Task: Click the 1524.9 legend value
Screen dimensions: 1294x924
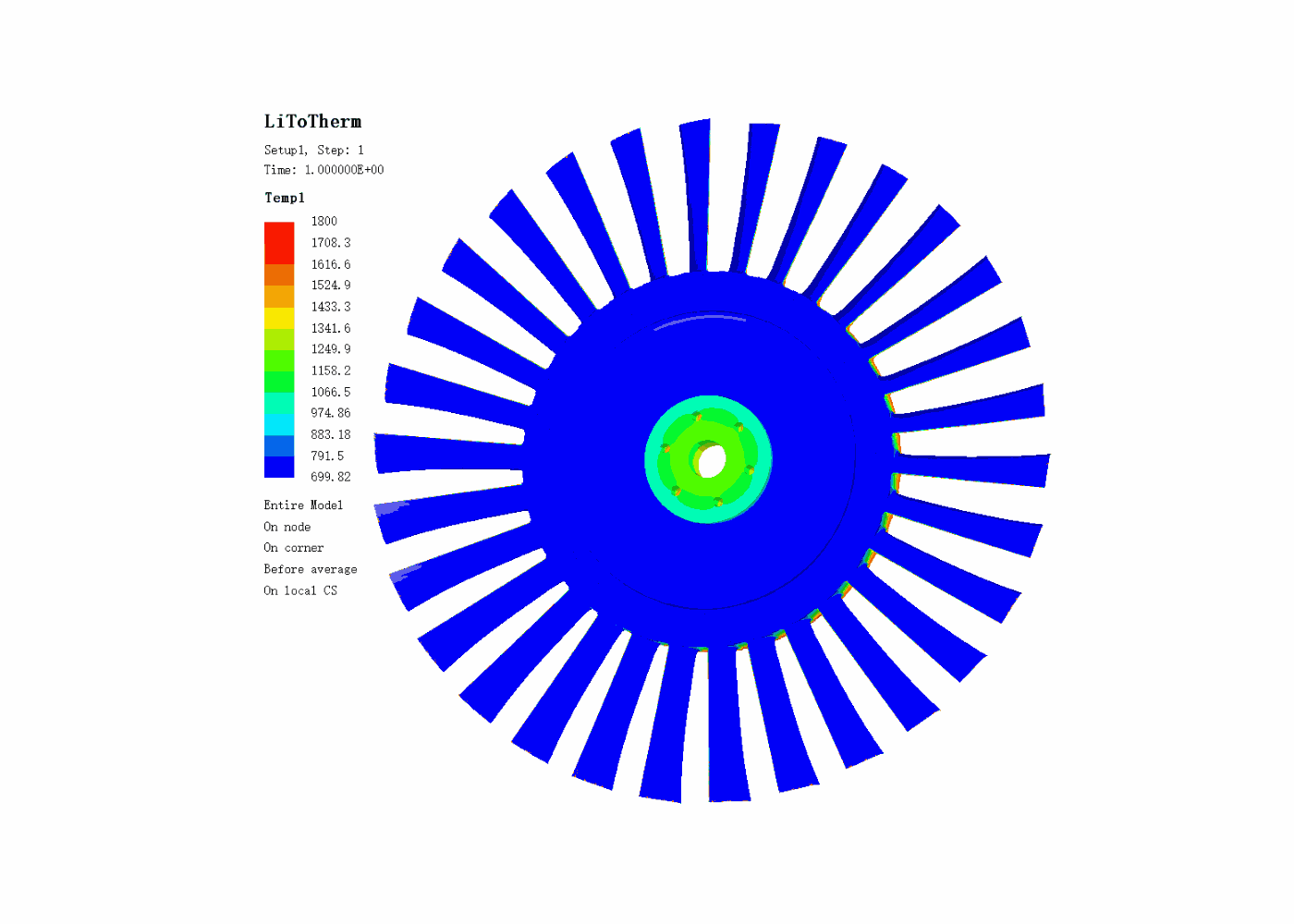Action: coord(331,286)
